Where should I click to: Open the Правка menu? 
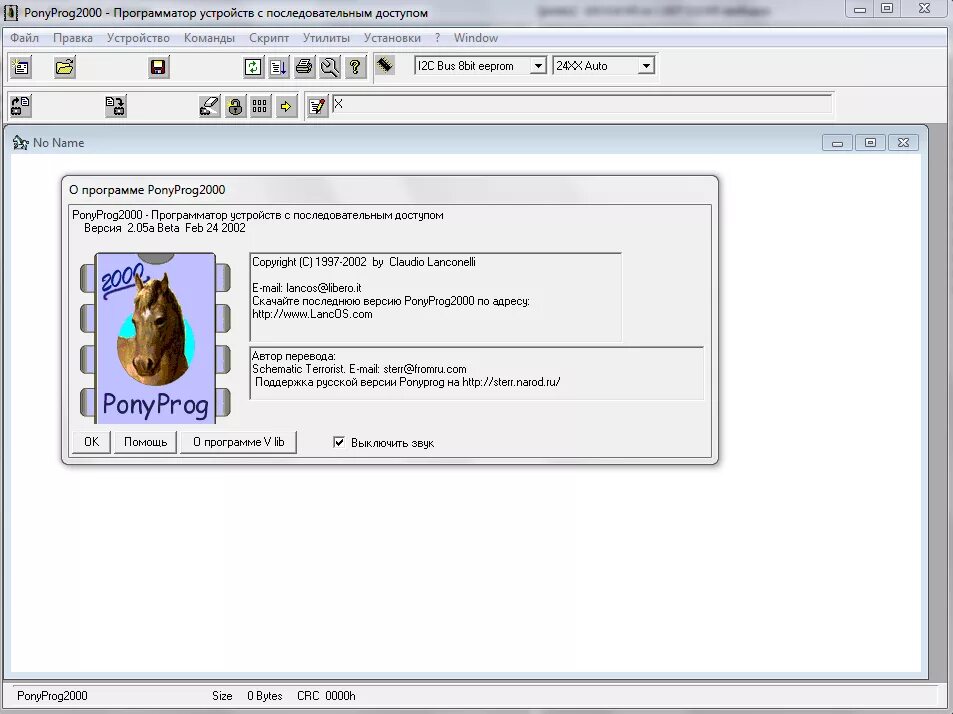click(x=73, y=38)
